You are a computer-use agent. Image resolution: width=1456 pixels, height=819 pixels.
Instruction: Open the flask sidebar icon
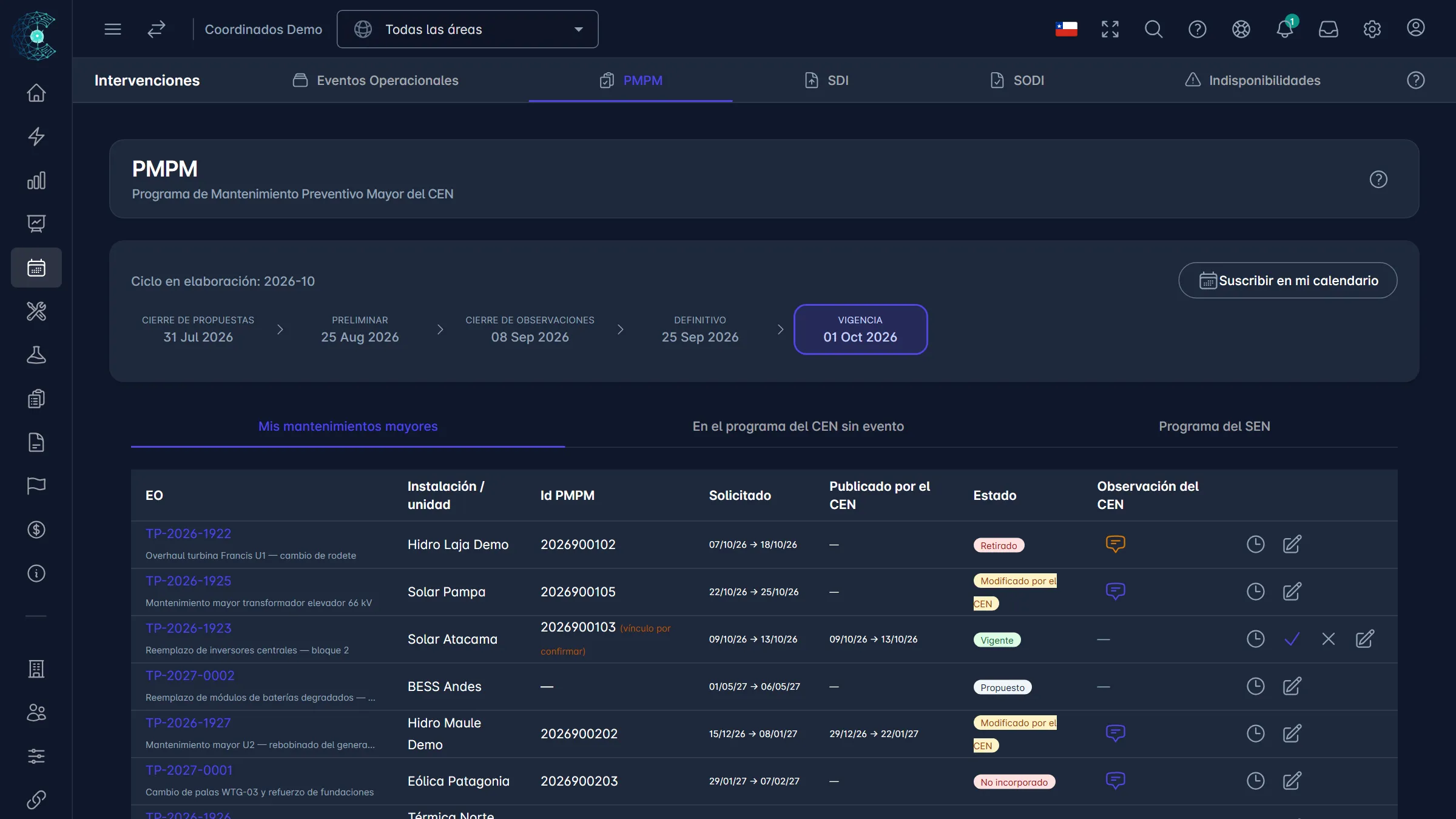(x=36, y=355)
